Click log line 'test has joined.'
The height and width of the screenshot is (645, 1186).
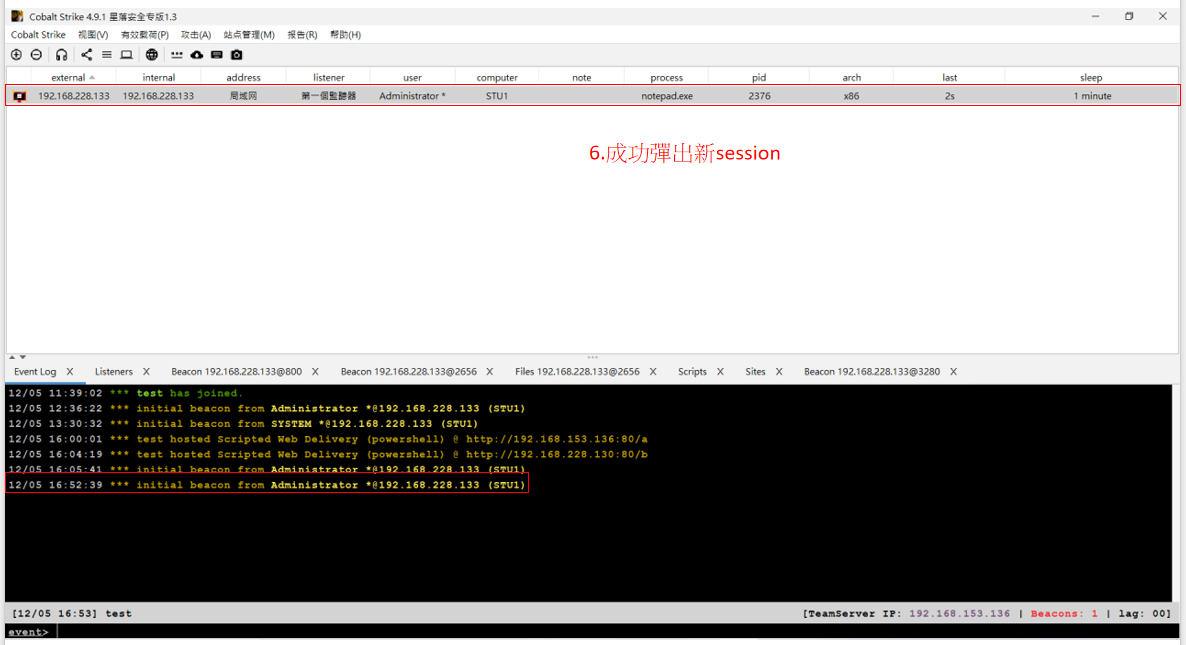tap(126, 393)
